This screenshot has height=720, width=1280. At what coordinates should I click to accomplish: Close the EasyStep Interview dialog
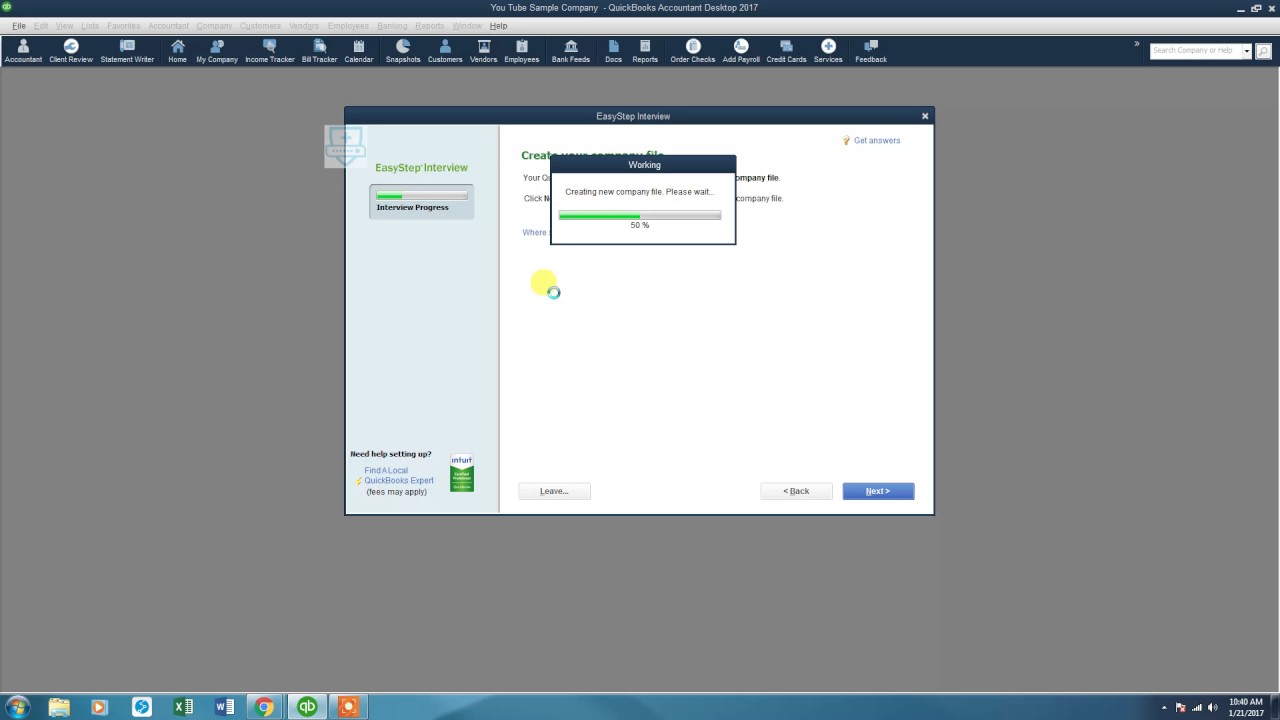pyautogui.click(x=925, y=116)
